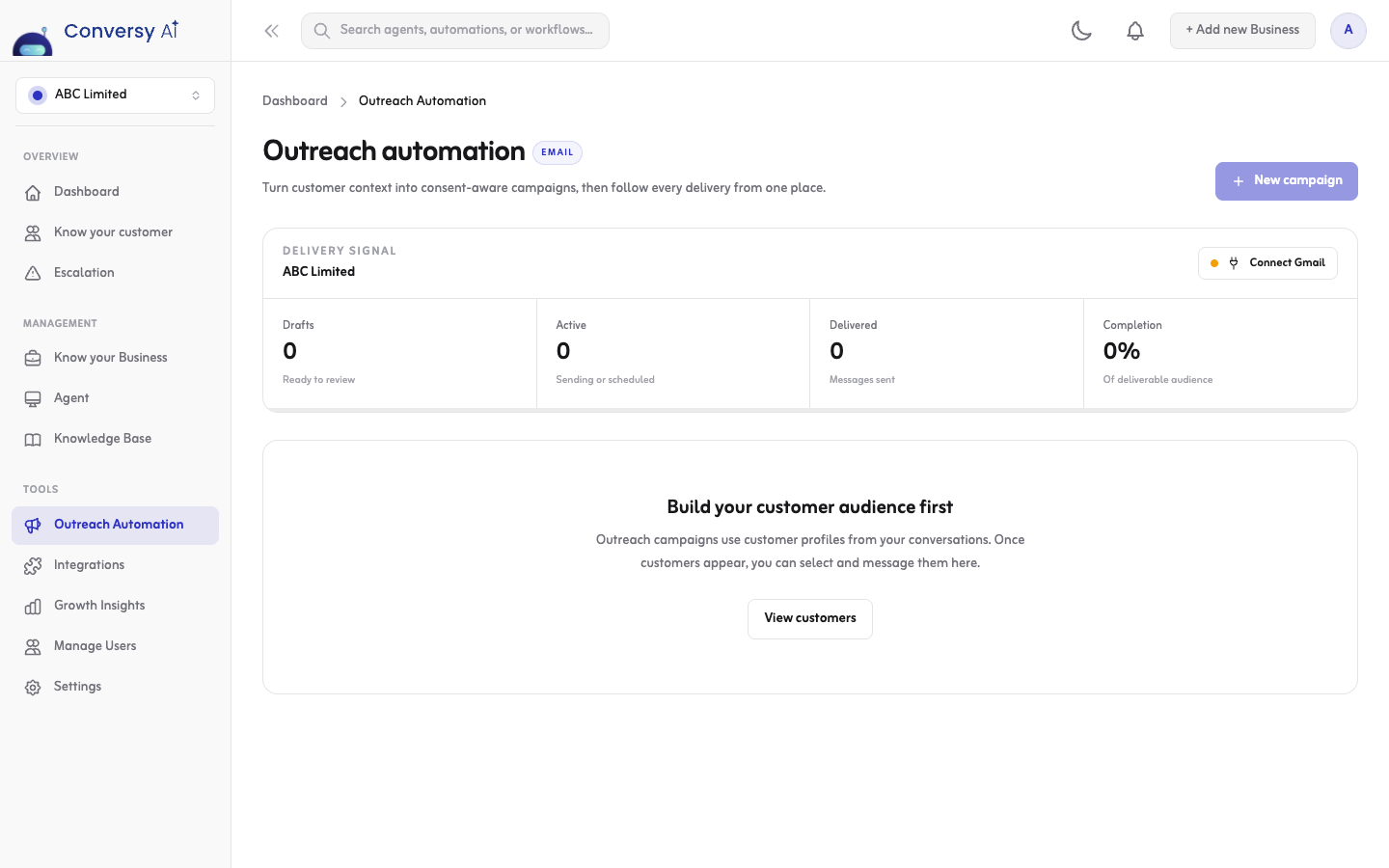Select Outreach Automation sidebar item
Screen dimensions: 1389x868
115,526
